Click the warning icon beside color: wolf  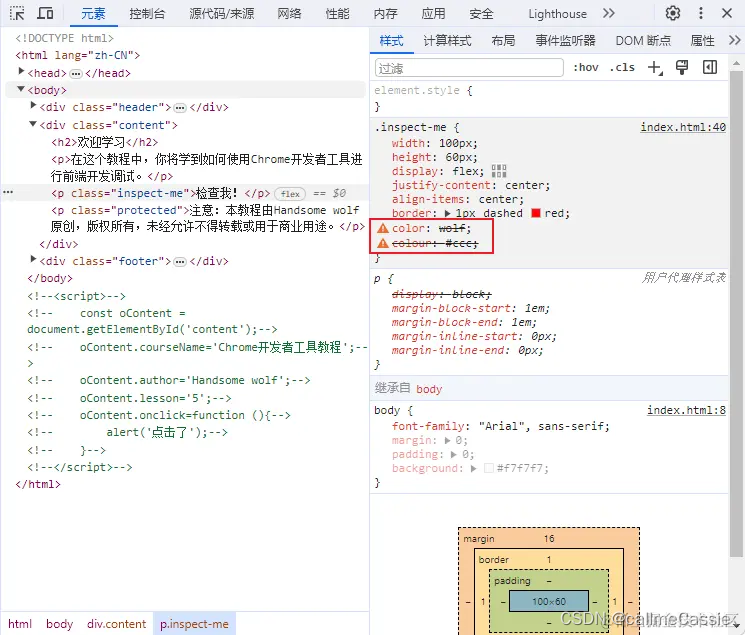tap(382, 228)
